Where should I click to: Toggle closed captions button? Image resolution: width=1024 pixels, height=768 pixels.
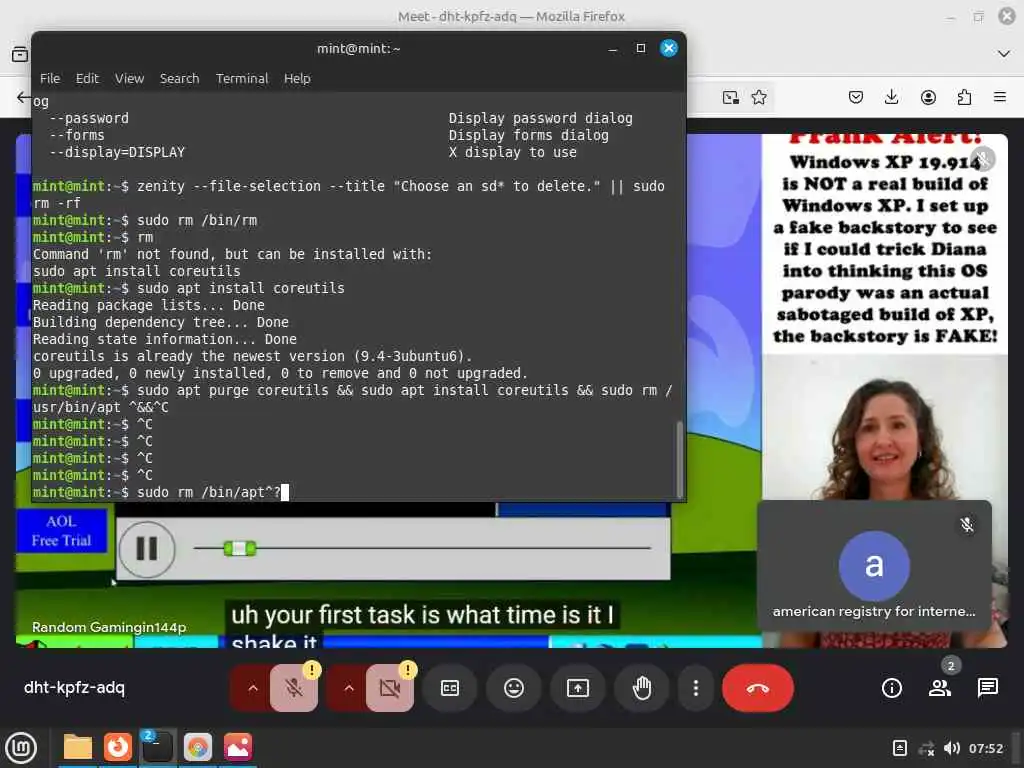pos(450,688)
